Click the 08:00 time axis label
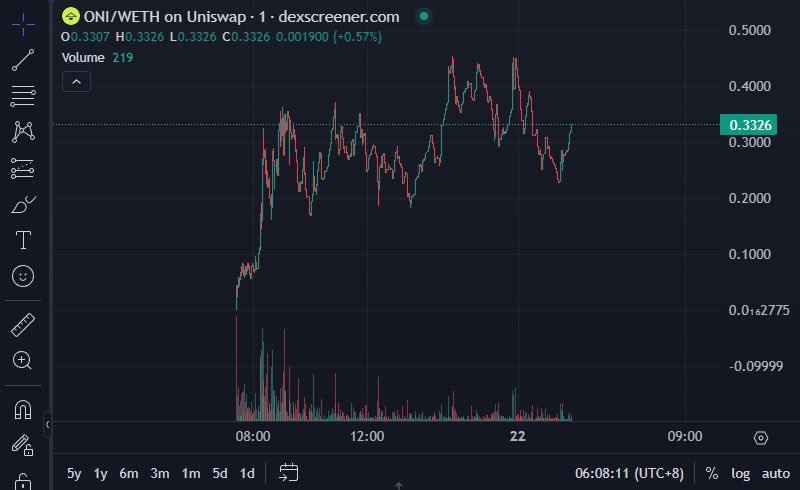Image resolution: width=800 pixels, height=490 pixels. point(253,436)
